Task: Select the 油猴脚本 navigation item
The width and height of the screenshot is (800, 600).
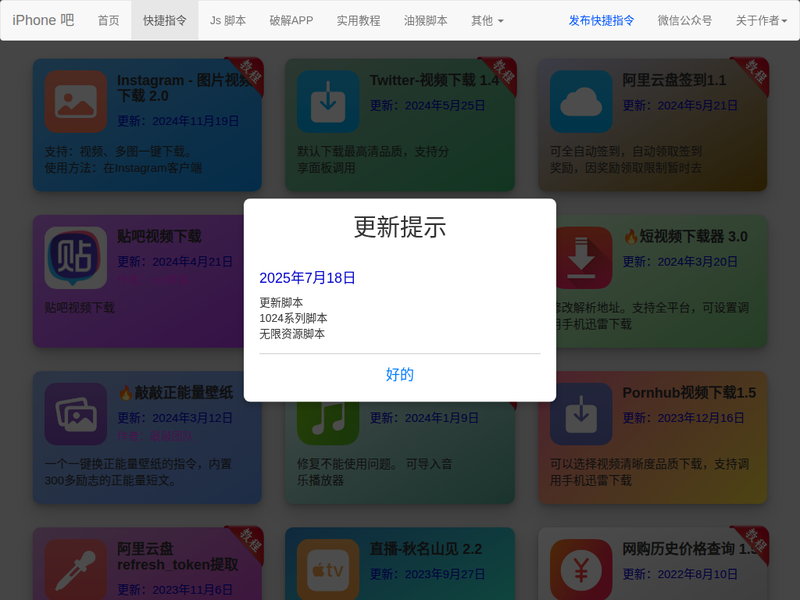Action: (425, 20)
